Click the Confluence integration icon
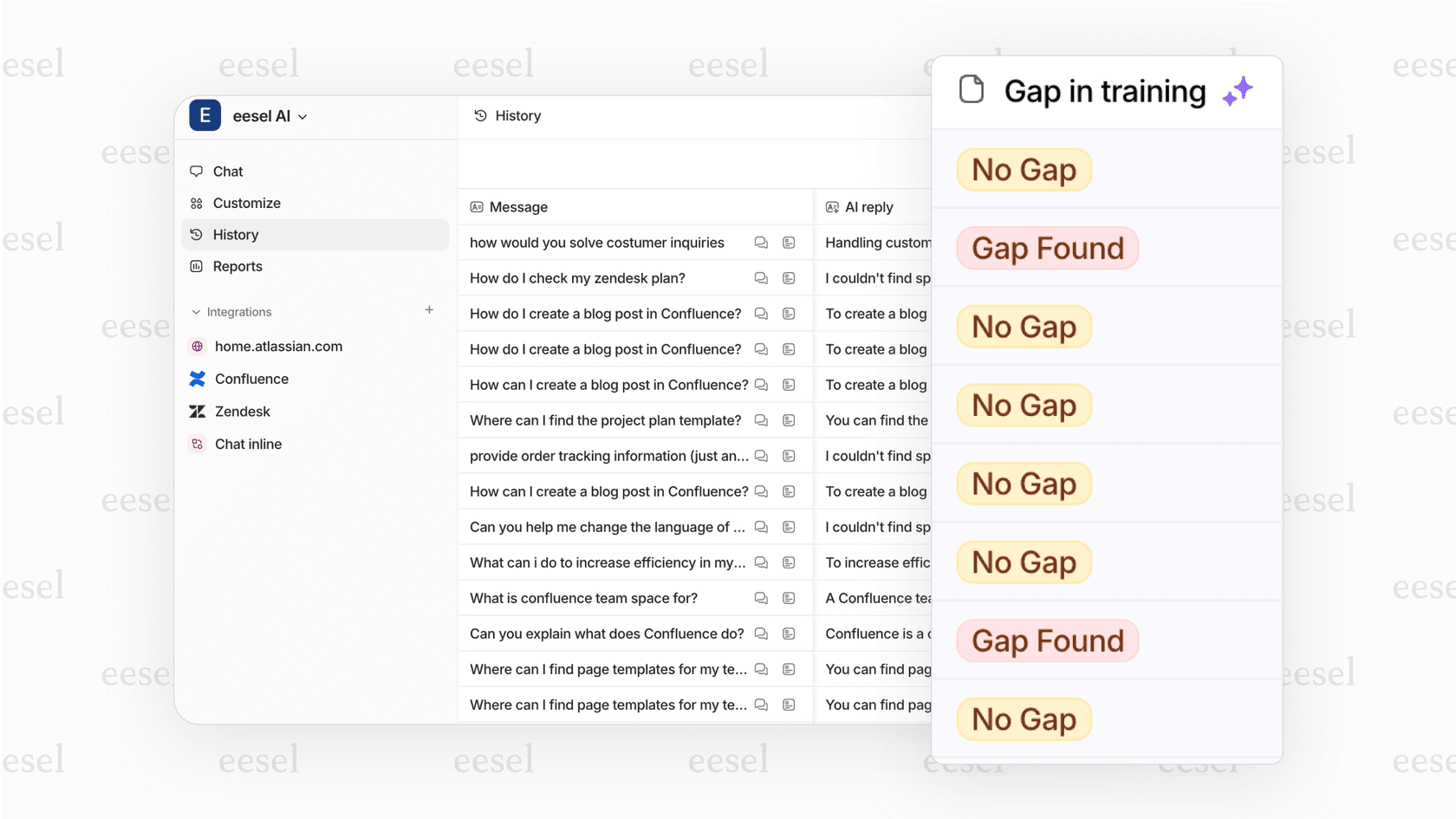 pos(198,379)
